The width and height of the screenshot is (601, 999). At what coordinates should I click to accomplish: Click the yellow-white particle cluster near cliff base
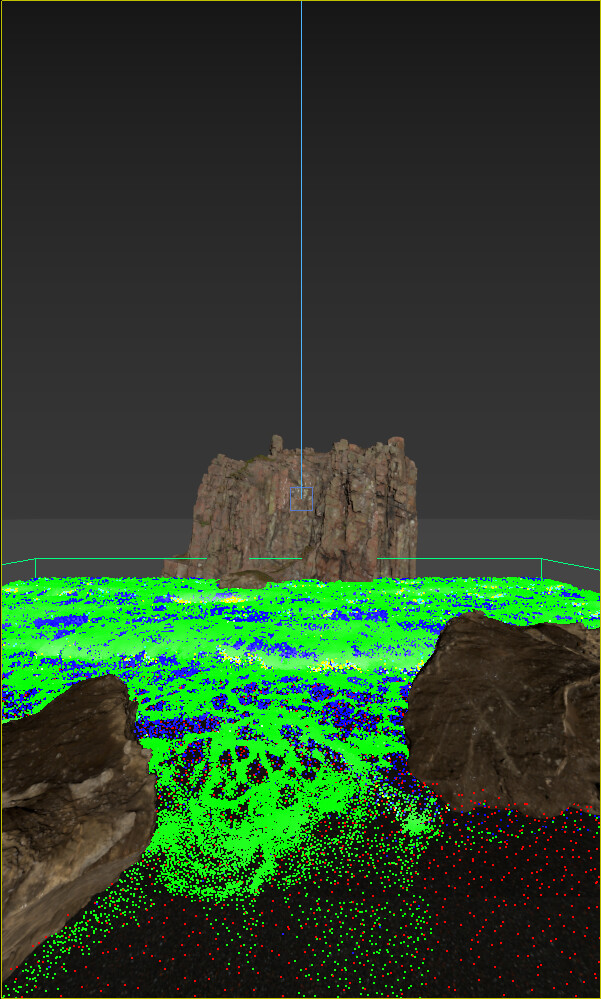(x=230, y=599)
